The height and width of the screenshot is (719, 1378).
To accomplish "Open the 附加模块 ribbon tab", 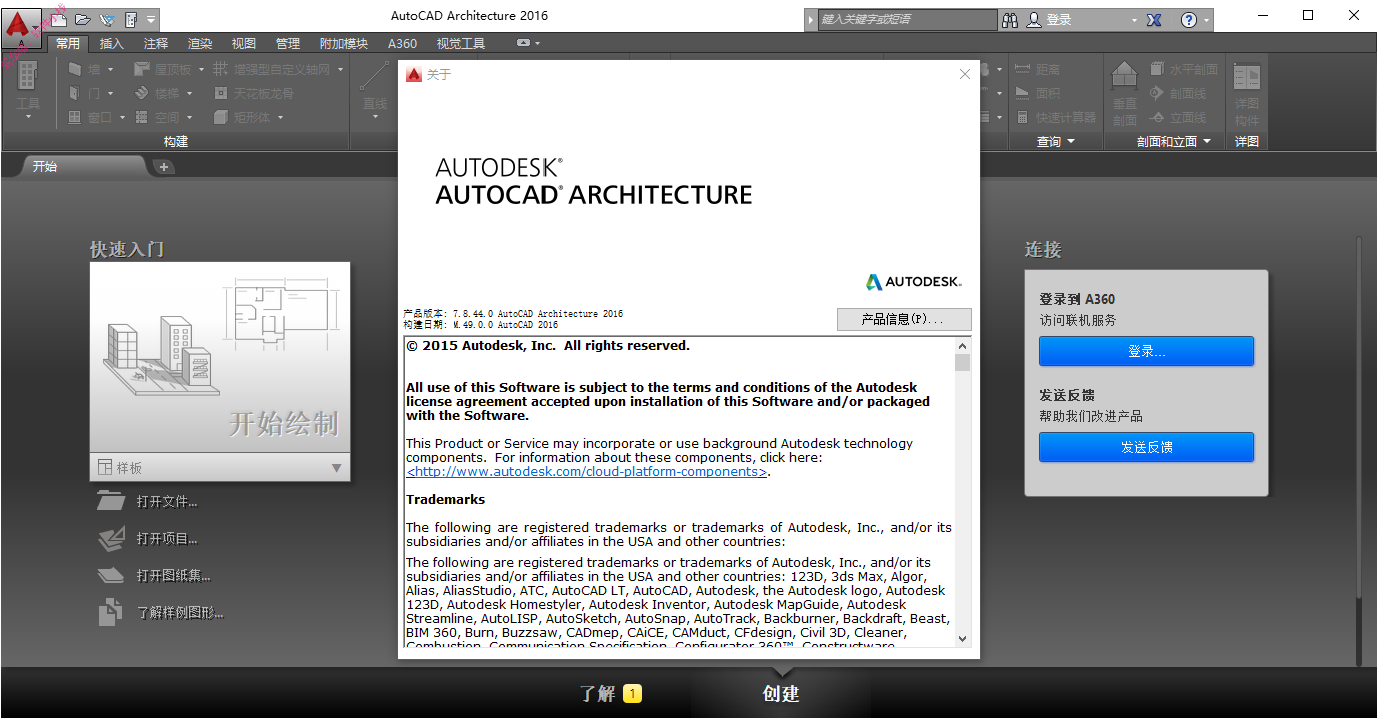I will click(344, 43).
